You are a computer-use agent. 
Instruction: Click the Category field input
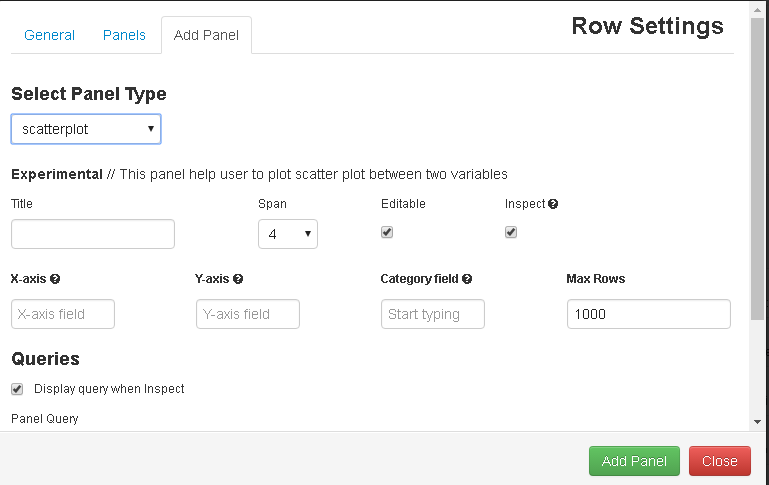click(x=433, y=314)
